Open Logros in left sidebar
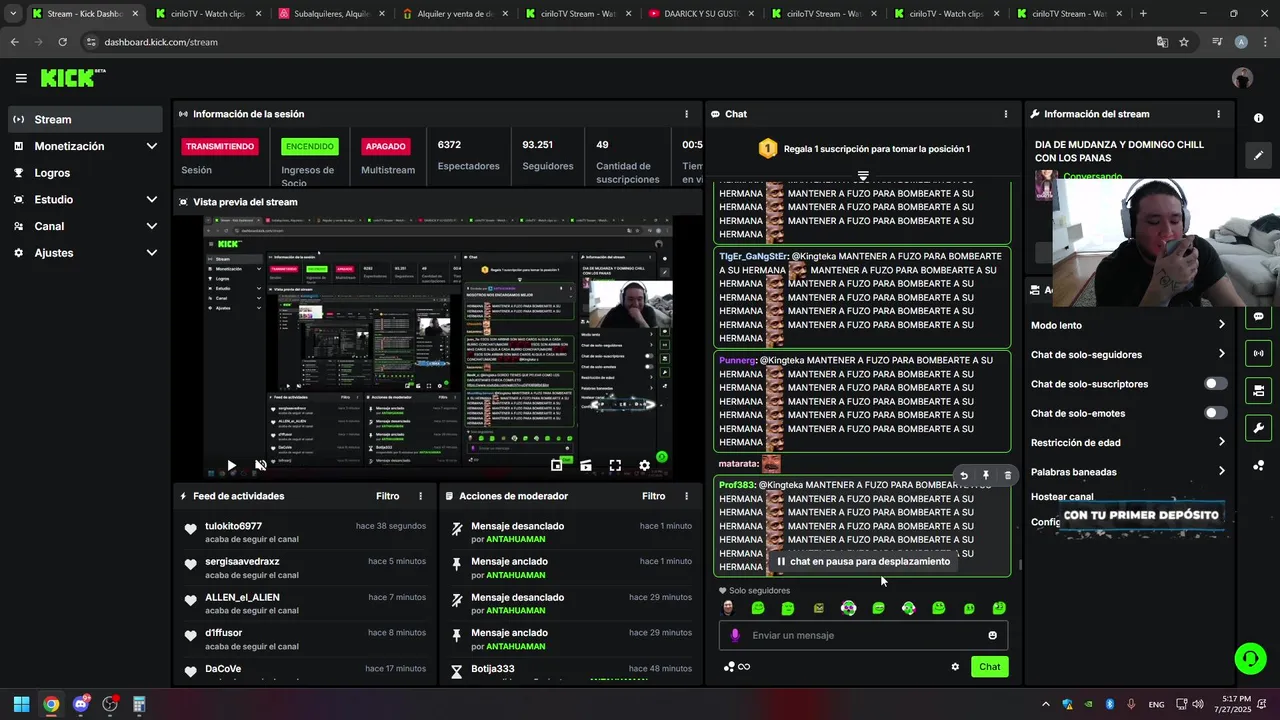 tap(85, 173)
